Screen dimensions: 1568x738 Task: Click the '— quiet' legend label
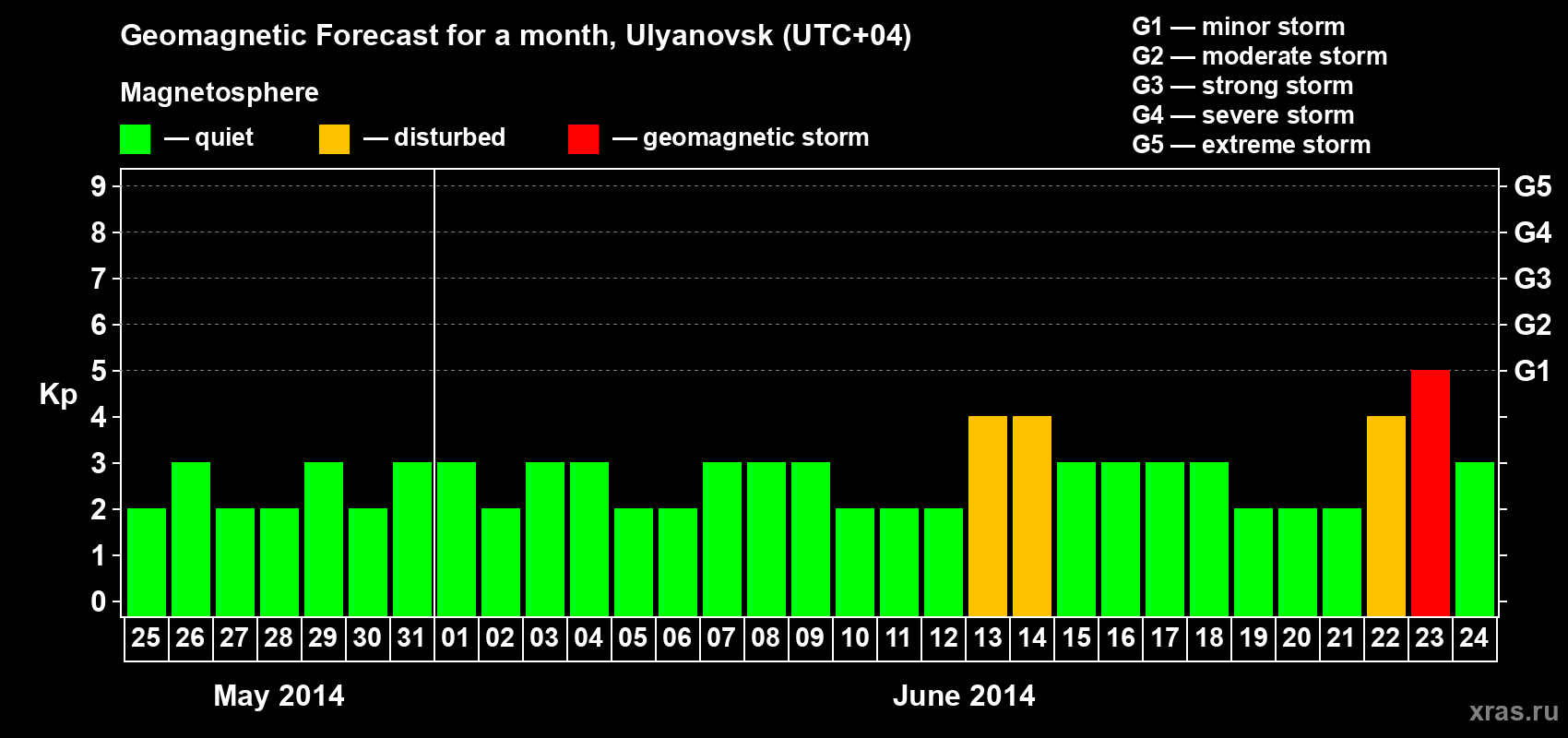(x=208, y=137)
